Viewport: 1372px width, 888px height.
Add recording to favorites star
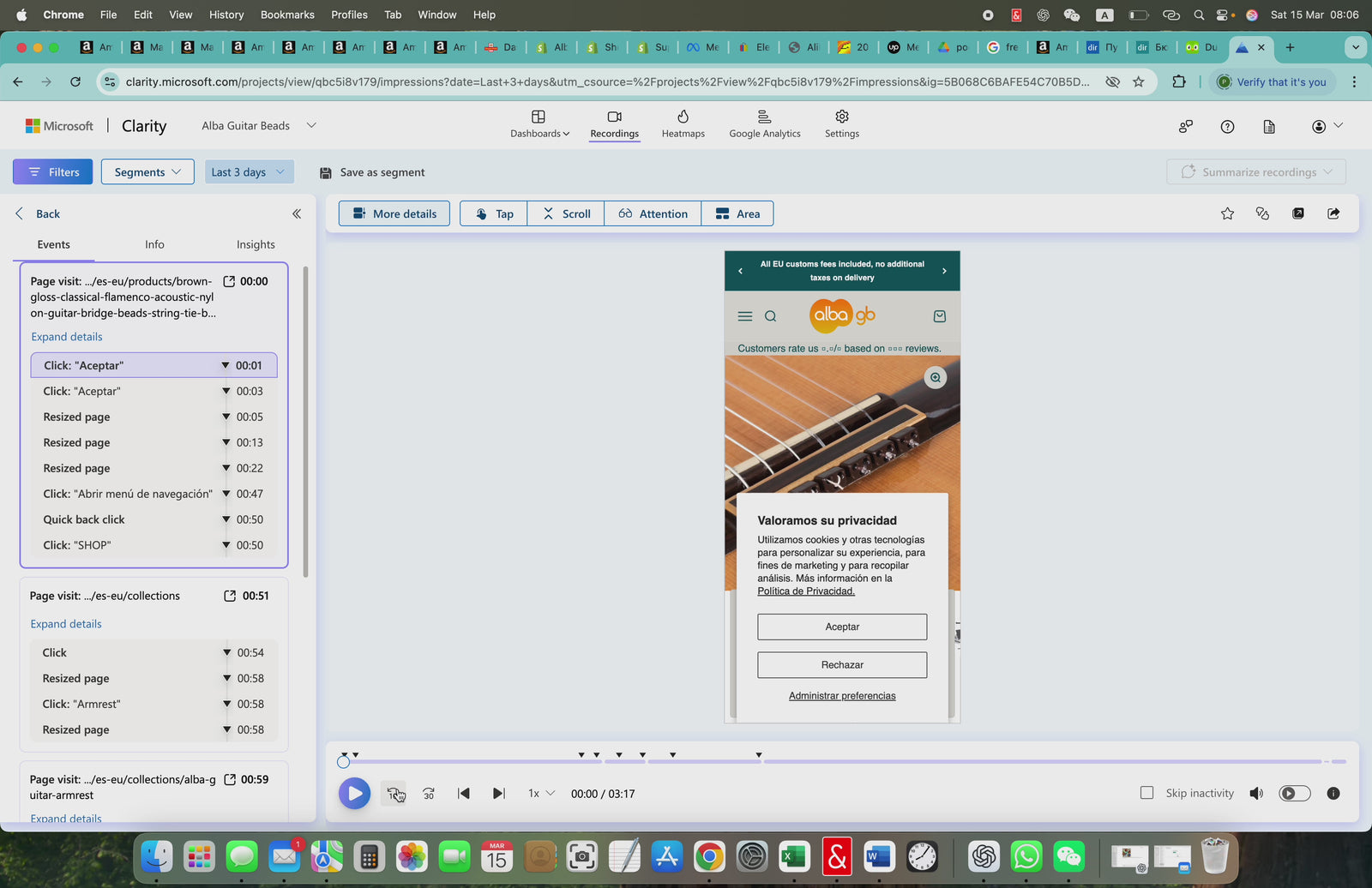click(x=1227, y=213)
